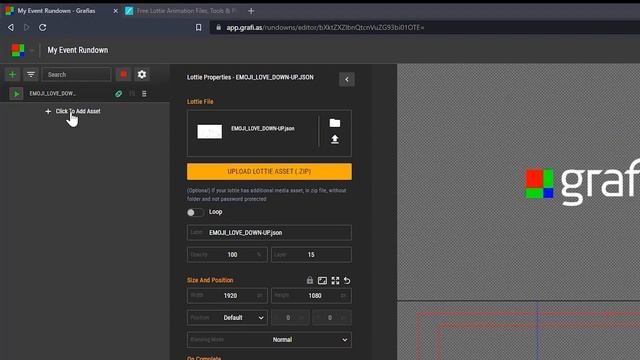Screen dimensions: 640x360
Task: Toggle the aspect ratio lock icon
Action: (310, 280)
